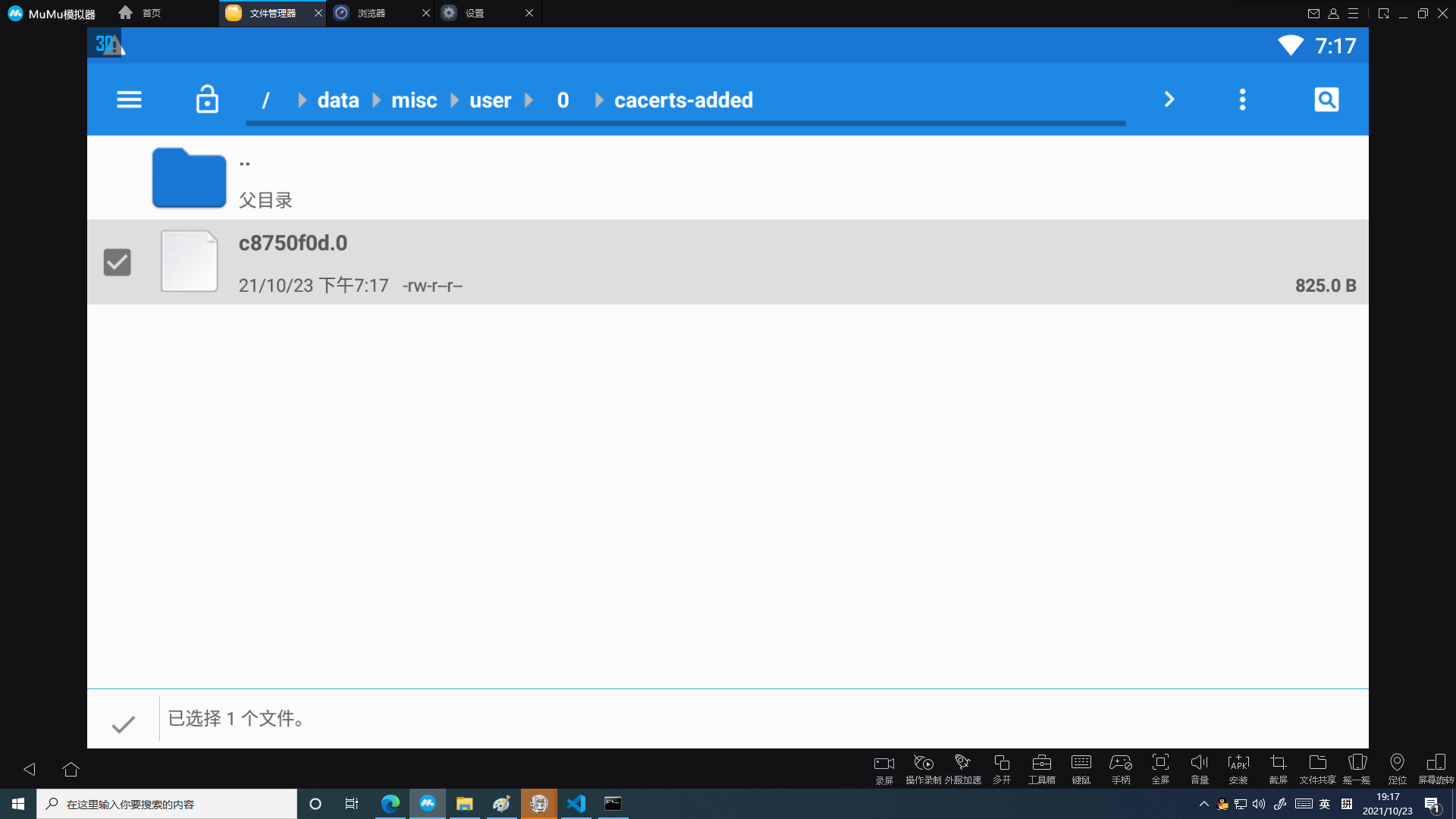Image resolution: width=1456 pixels, height=819 pixels.
Task: Open the 文件管理器 tab
Action: (275, 12)
